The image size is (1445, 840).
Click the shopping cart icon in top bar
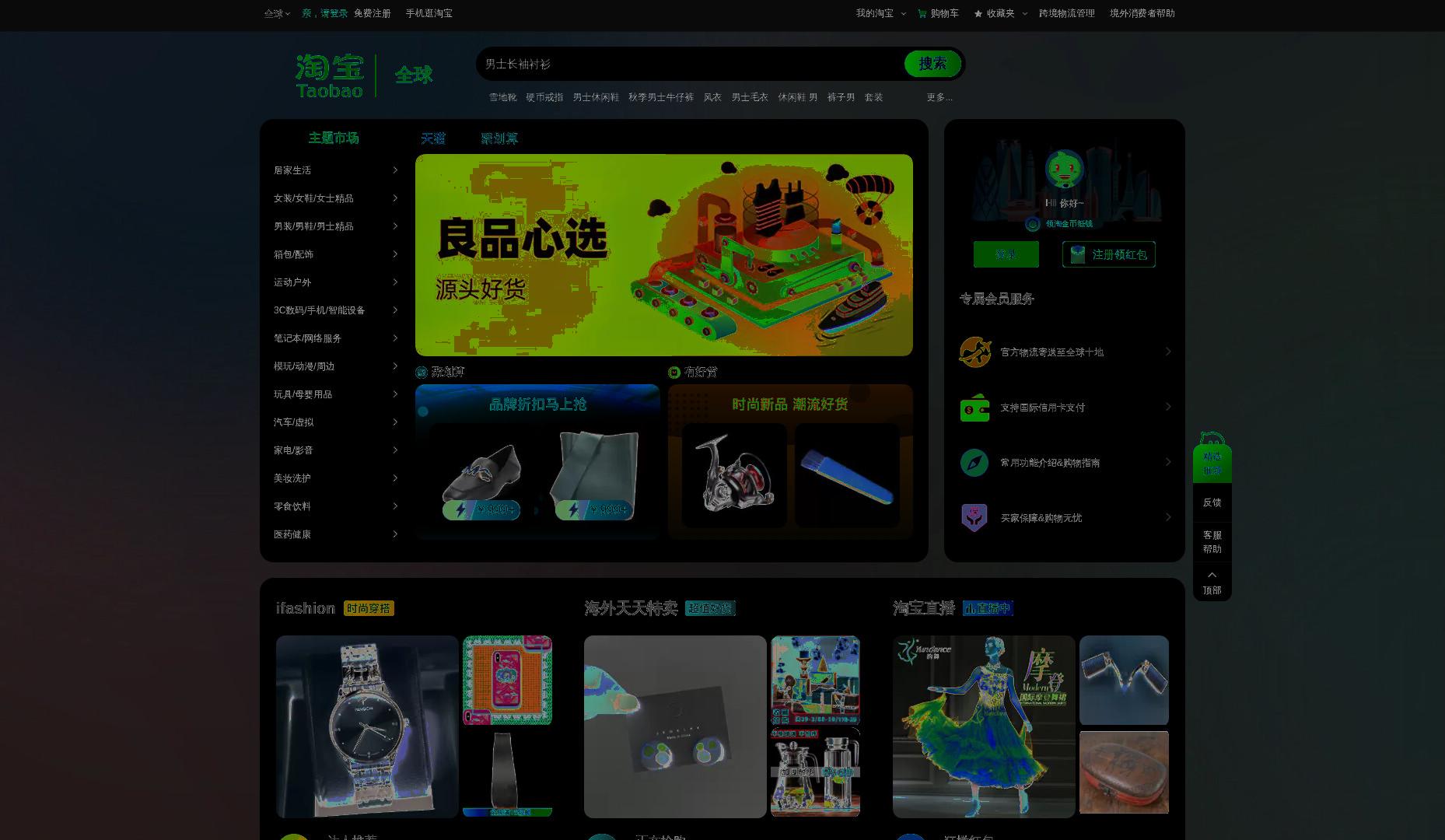pyautogui.click(x=922, y=13)
